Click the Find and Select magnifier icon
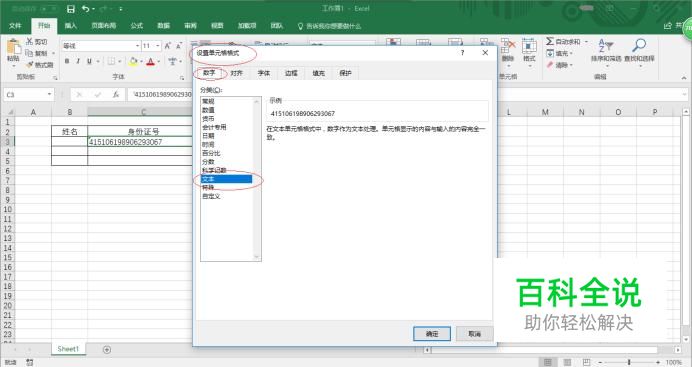The width and height of the screenshot is (692, 367). tap(639, 45)
